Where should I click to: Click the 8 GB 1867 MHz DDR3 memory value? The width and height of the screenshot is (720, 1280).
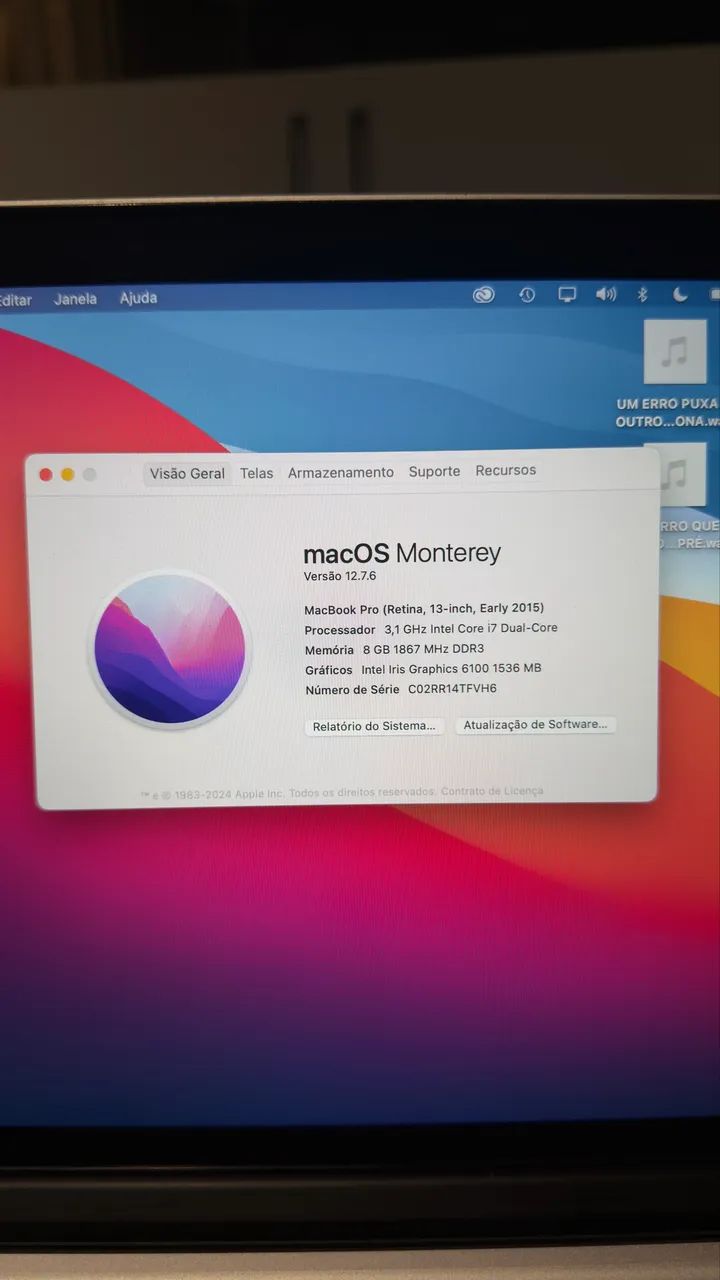click(423, 649)
